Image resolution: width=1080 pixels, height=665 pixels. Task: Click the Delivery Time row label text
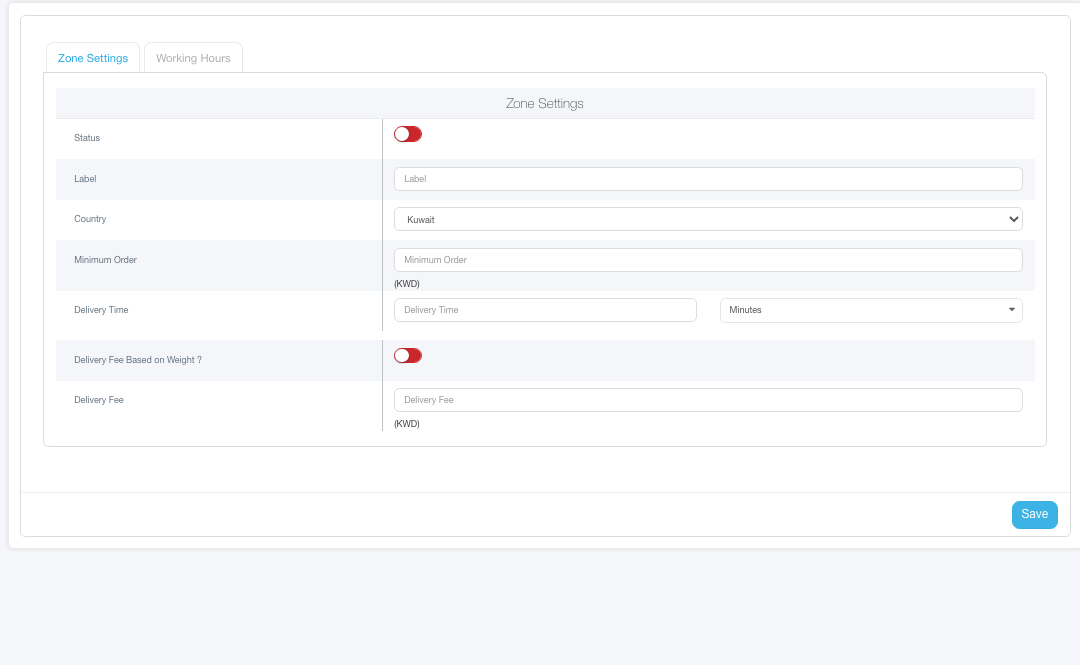click(x=101, y=310)
